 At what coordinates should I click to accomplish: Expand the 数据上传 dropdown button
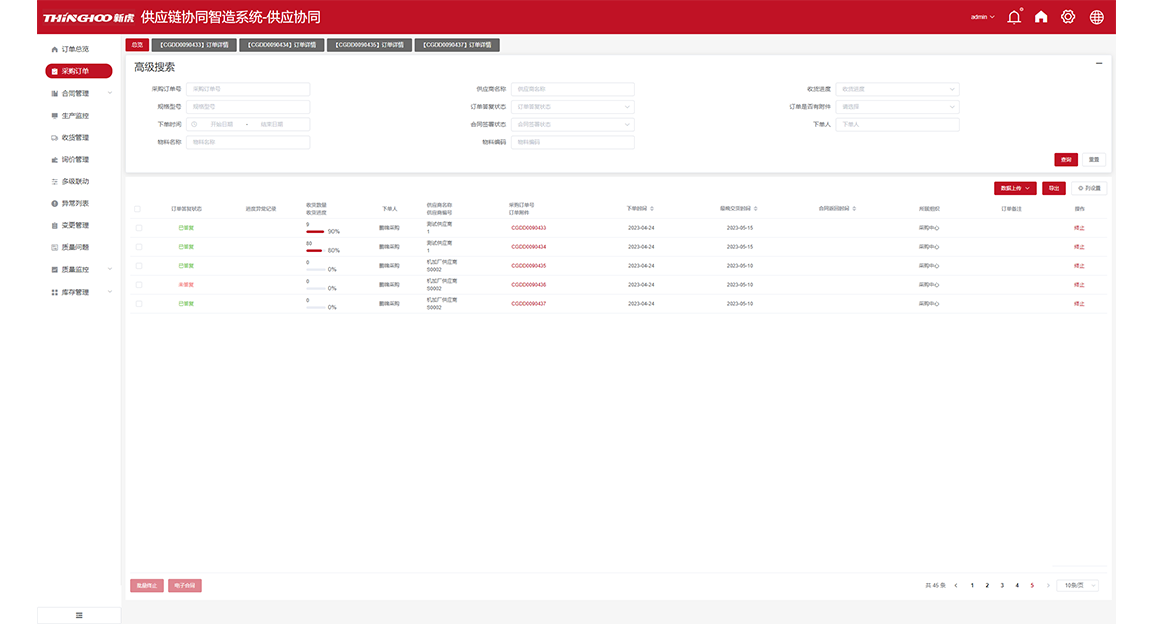(1014, 188)
